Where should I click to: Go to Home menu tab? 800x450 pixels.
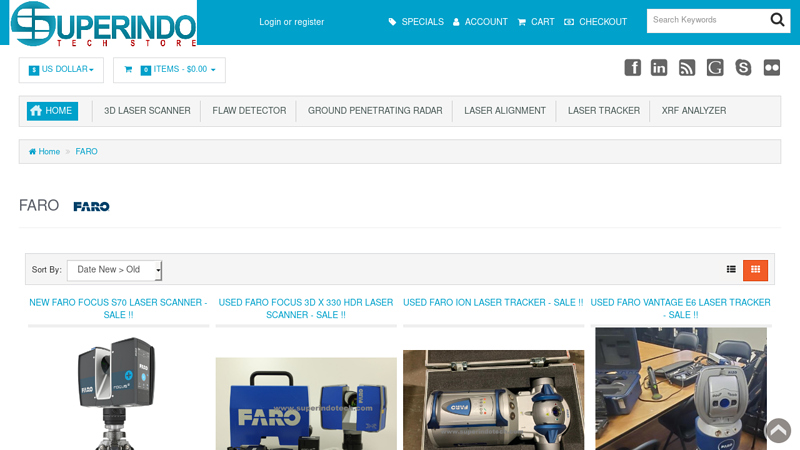(53, 111)
